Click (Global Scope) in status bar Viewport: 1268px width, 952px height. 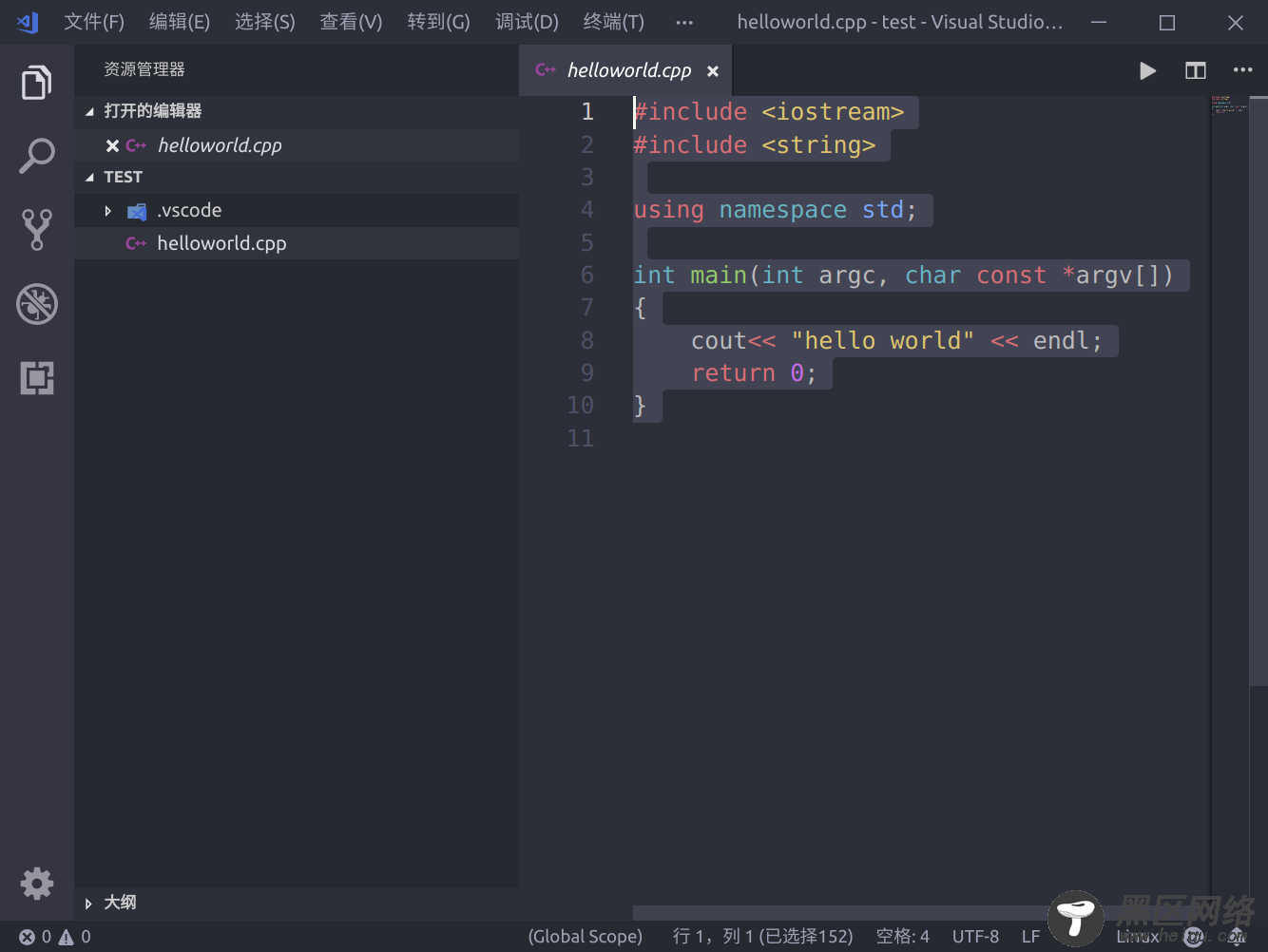[586, 937]
